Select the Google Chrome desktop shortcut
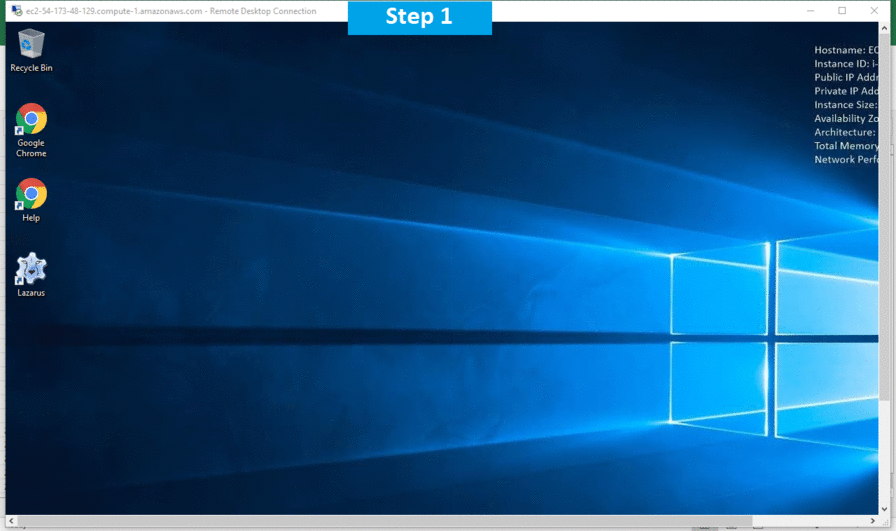Viewport: 896px width, 531px height. coord(31,121)
